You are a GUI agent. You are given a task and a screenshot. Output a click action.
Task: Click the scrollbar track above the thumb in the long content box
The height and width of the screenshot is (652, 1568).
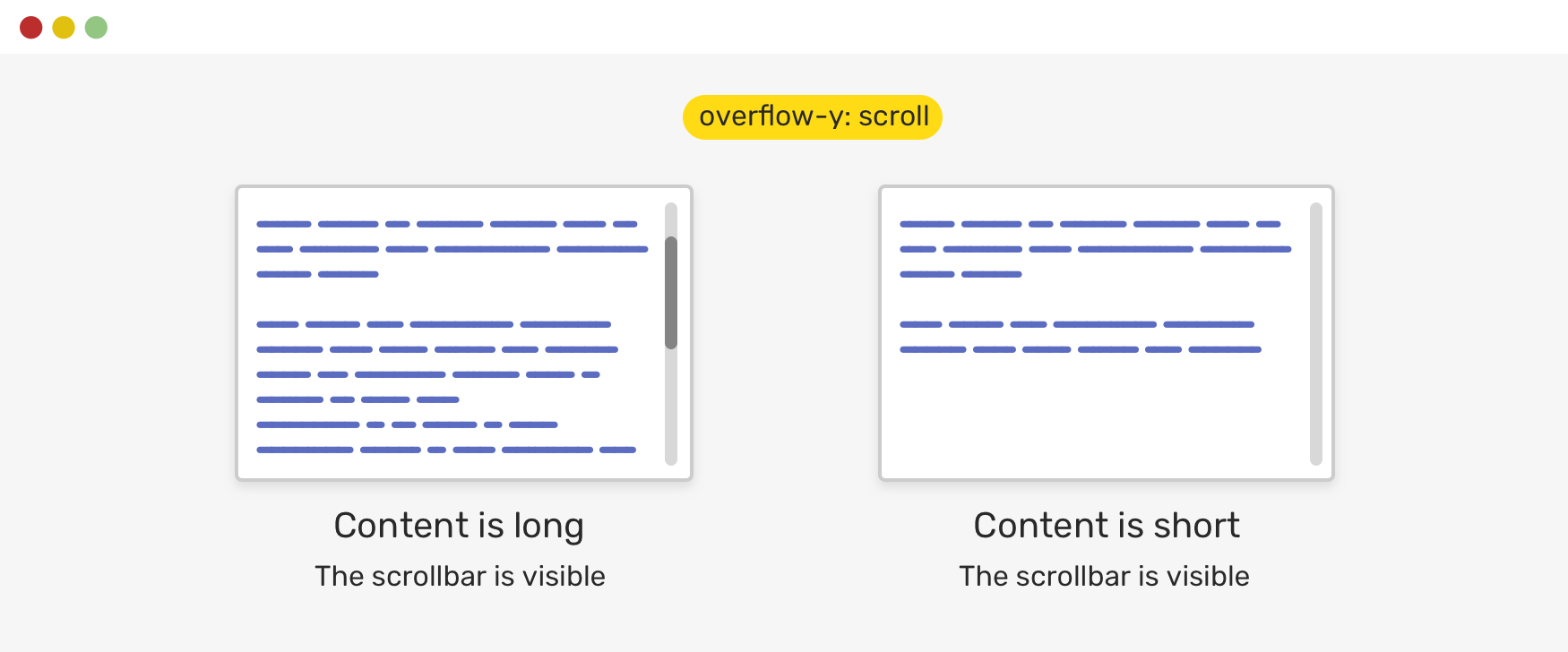tap(671, 219)
